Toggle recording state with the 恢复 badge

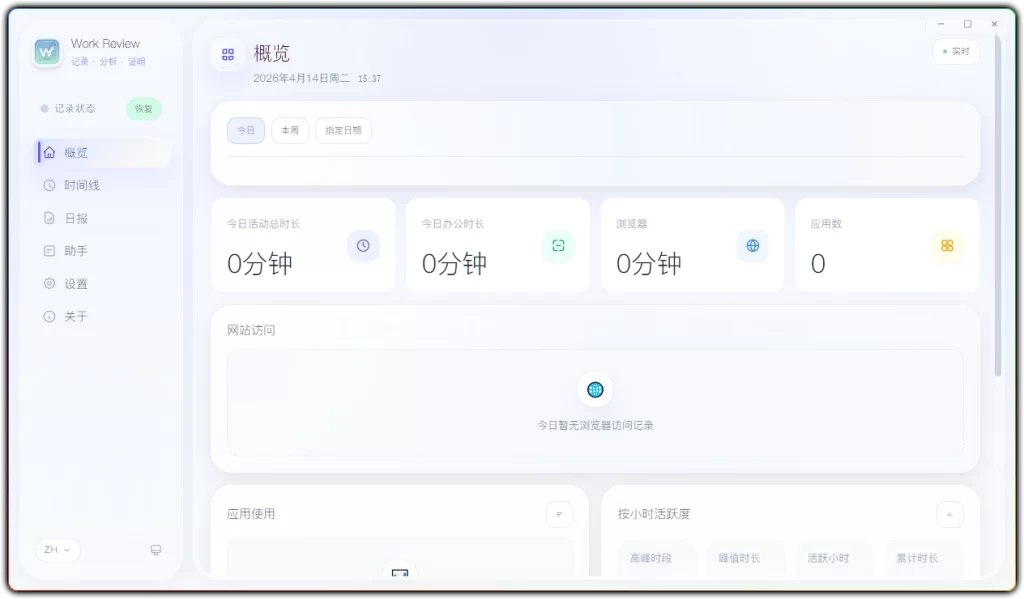tap(143, 109)
